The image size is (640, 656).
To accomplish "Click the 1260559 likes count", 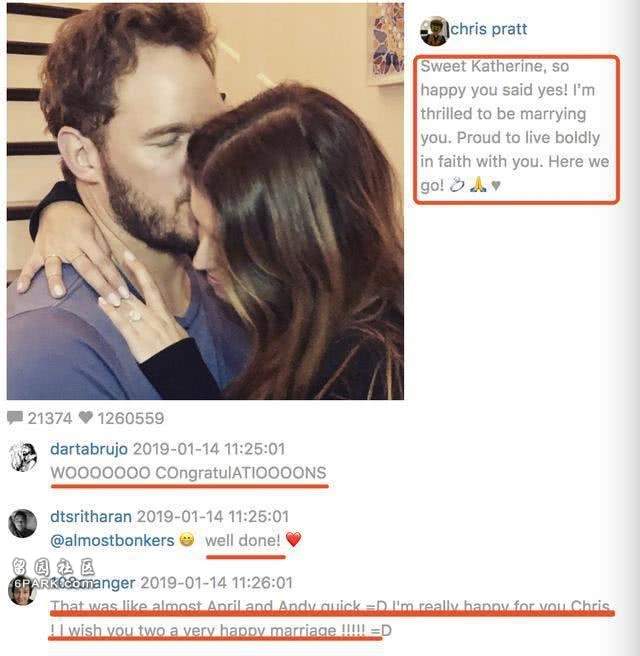I will point(131,418).
